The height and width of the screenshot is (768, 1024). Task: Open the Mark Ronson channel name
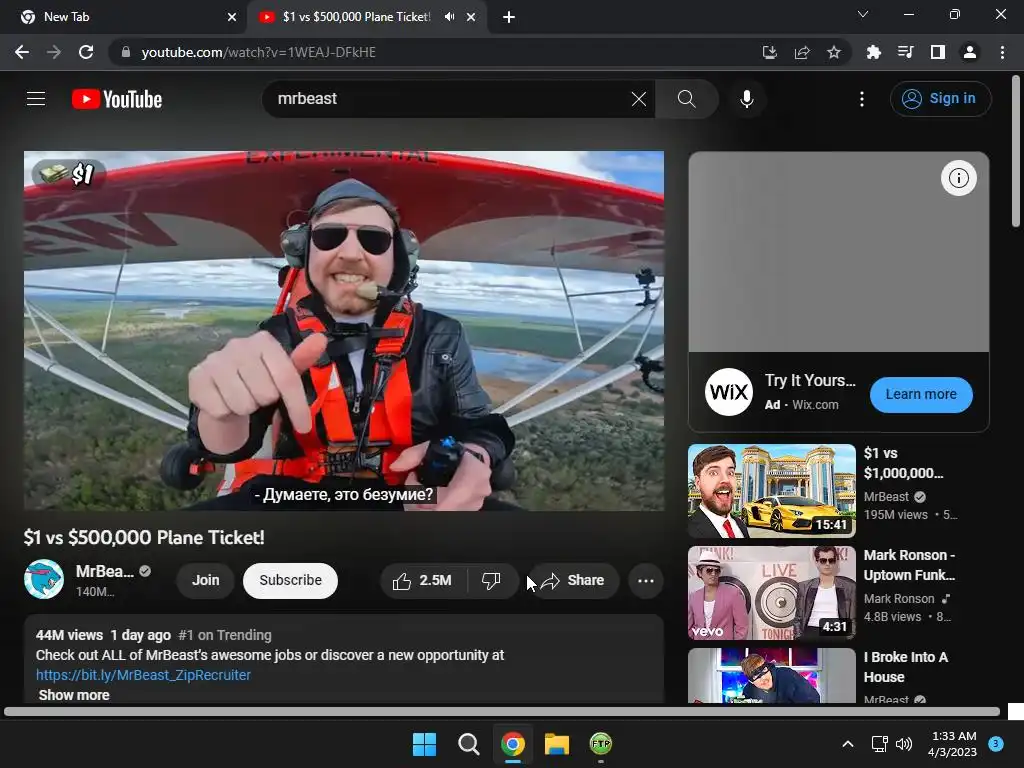(899, 599)
